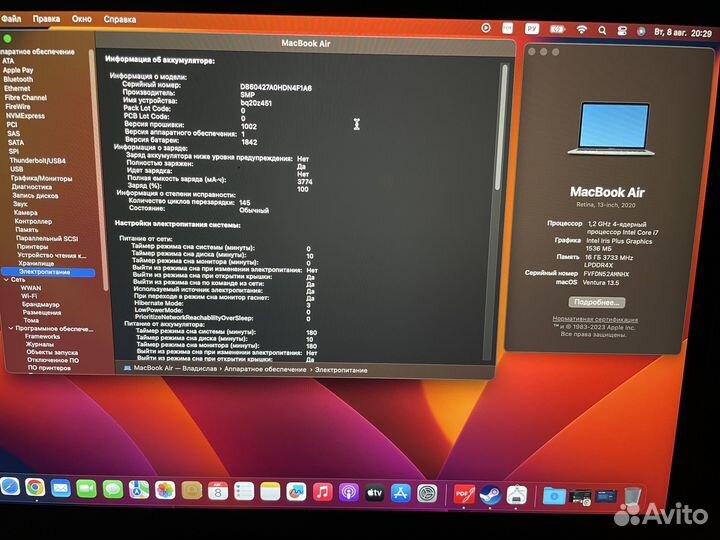Click full charge capacity value 3774
The image size is (720, 540).
(304, 182)
